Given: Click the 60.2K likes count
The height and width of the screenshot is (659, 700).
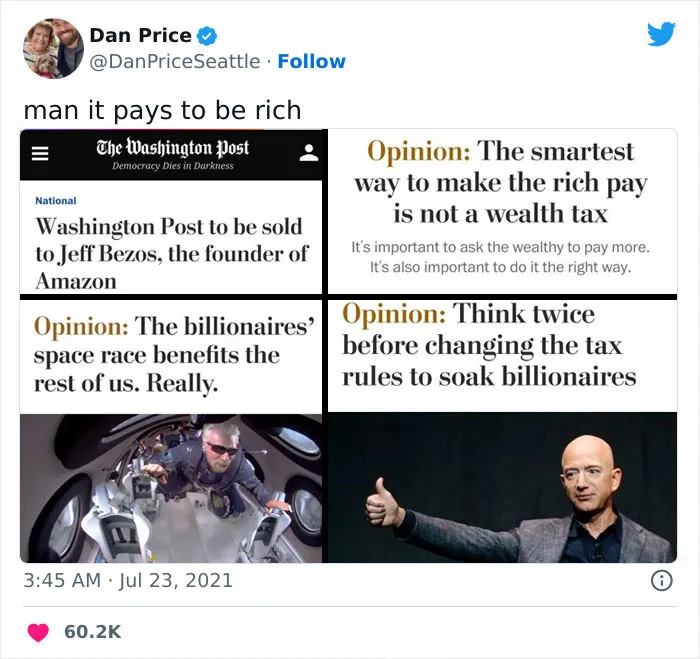Looking at the screenshot, I should (x=93, y=632).
